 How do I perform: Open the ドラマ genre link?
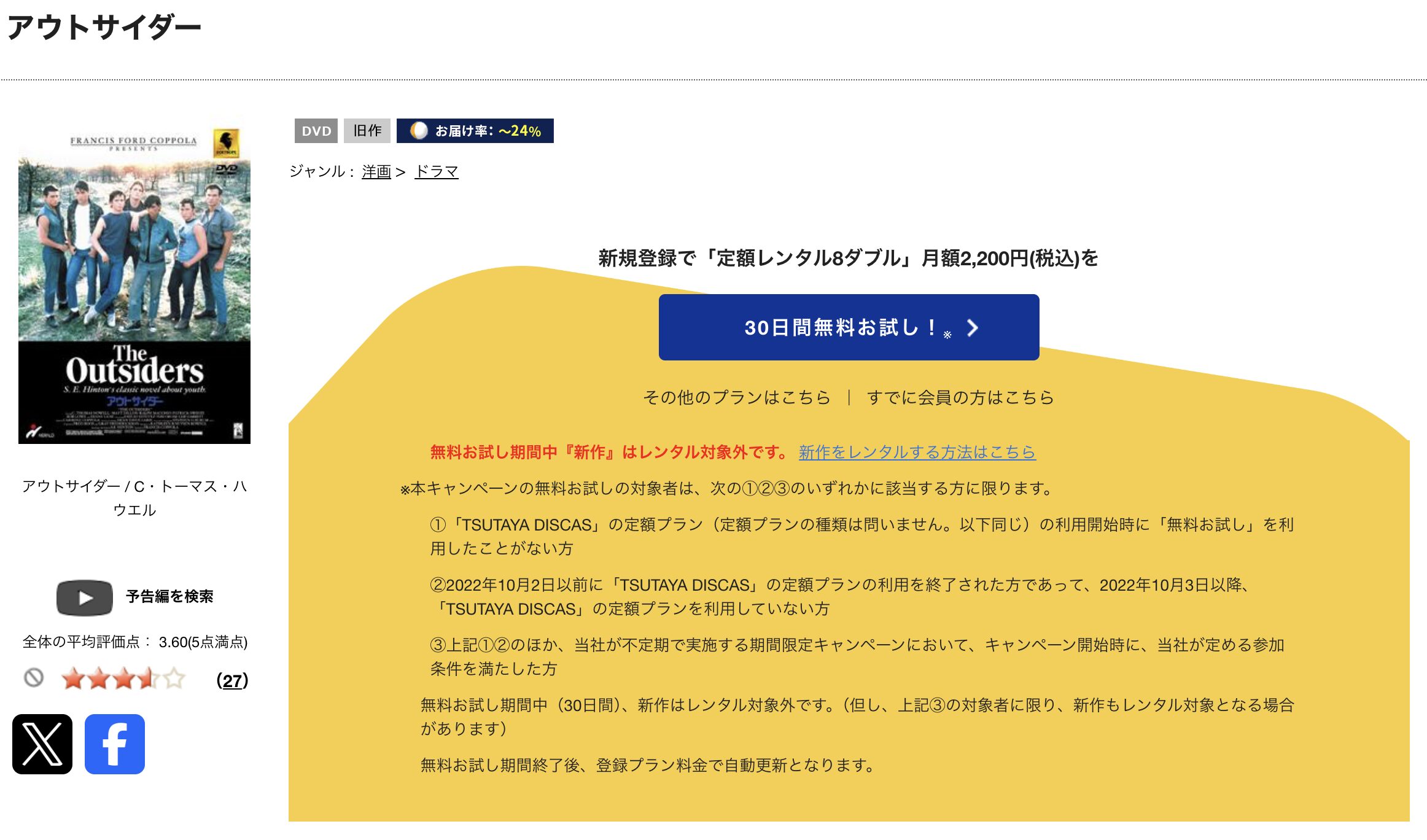pyautogui.click(x=437, y=171)
